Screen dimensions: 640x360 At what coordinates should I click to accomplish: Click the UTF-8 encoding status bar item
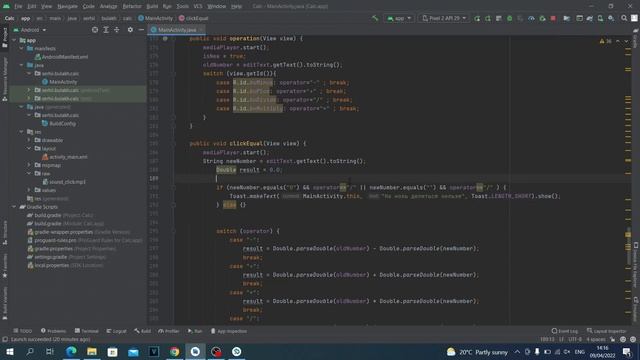(x=575, y=339)
